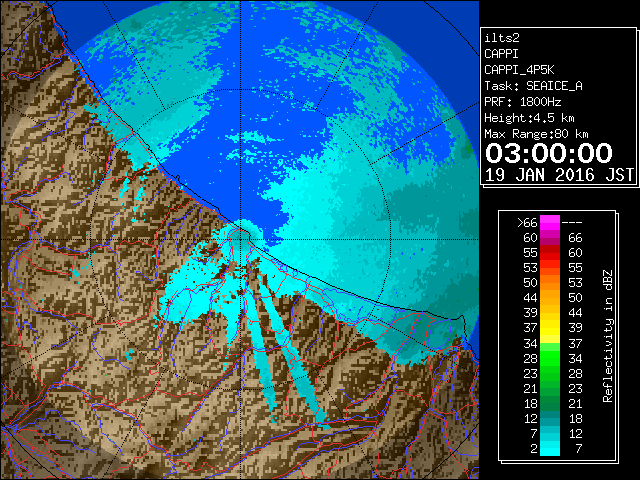The width and height of the screenshot is (640, 480).
Task: Click the cyan 2-7 dBZ legend swatch
Action: (550, 448)
